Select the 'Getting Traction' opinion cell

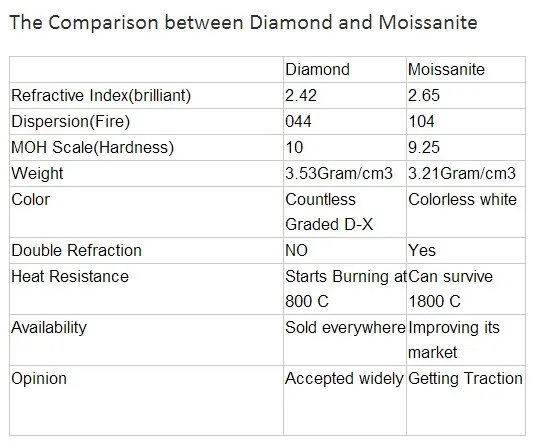pos(466,379)
